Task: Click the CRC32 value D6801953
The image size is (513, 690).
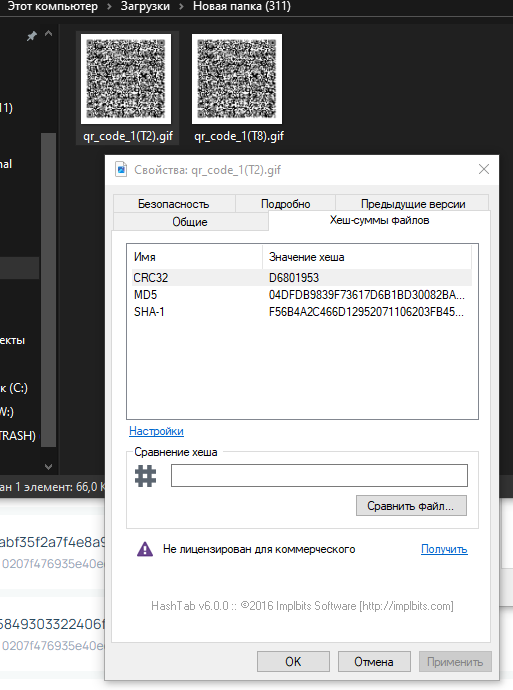Action: tap(294, 278)
